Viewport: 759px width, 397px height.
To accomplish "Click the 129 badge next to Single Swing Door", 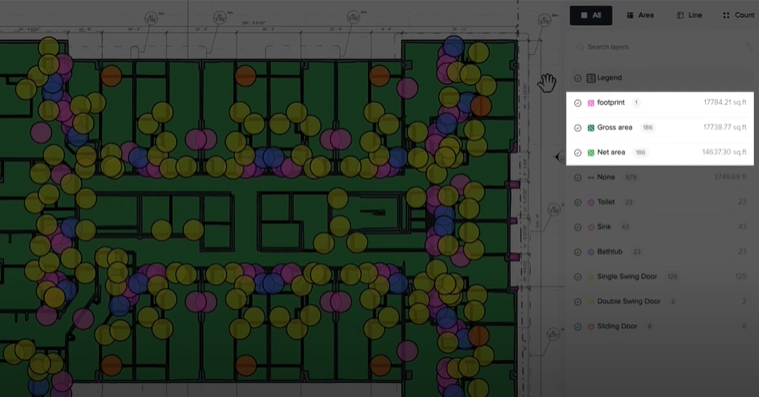I will pos(672,276).
